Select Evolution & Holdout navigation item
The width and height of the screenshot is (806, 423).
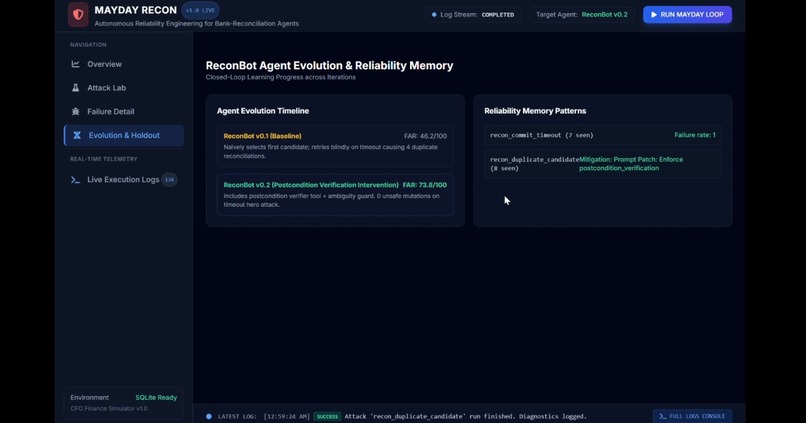tap(124, 135)
